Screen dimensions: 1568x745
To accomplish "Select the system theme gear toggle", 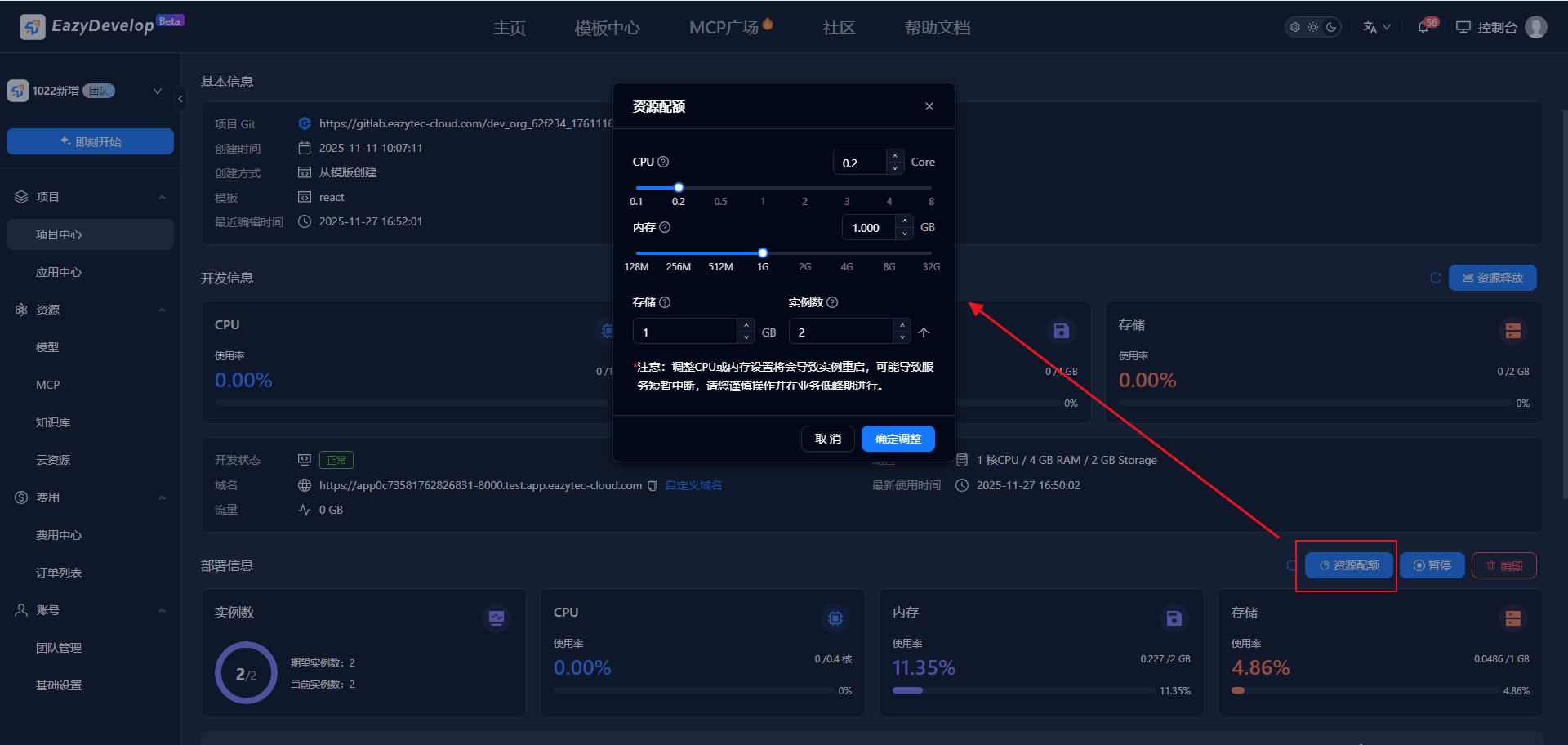I will [x=1295, y=27].
